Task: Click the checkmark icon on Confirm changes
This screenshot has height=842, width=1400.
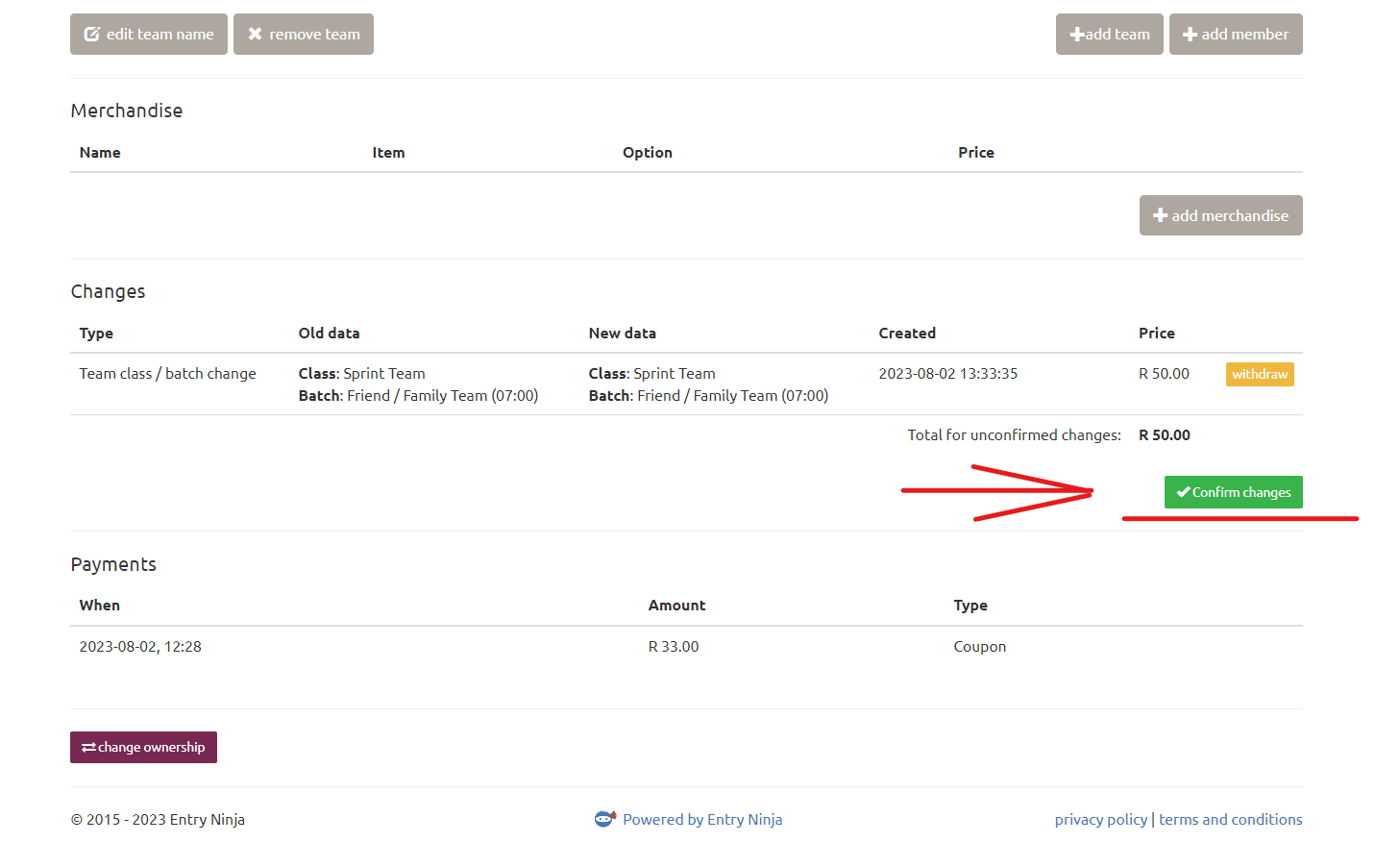Action: 1183,492
